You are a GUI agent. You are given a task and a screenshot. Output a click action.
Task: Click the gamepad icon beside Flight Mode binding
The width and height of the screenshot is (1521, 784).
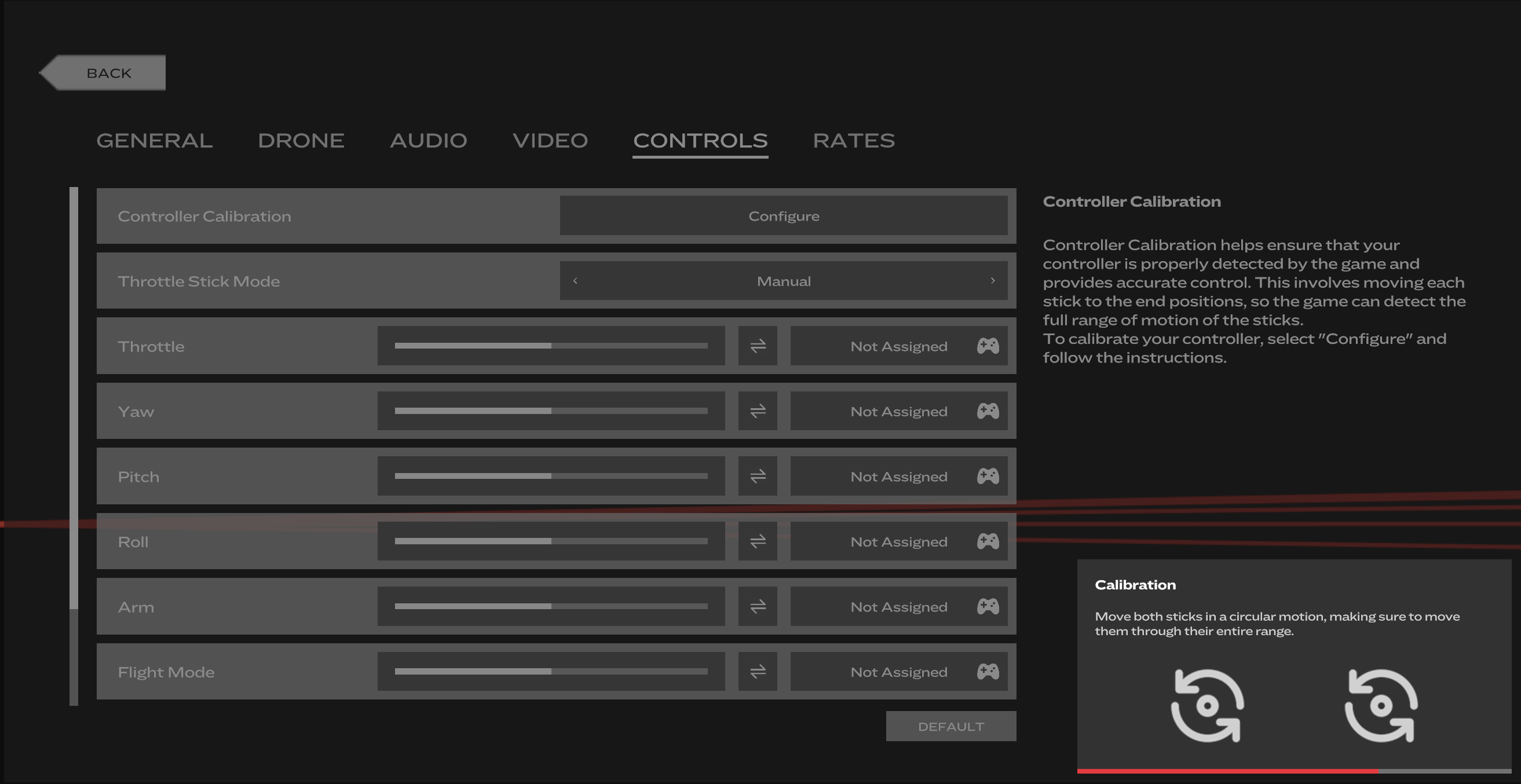click(987, 672)
